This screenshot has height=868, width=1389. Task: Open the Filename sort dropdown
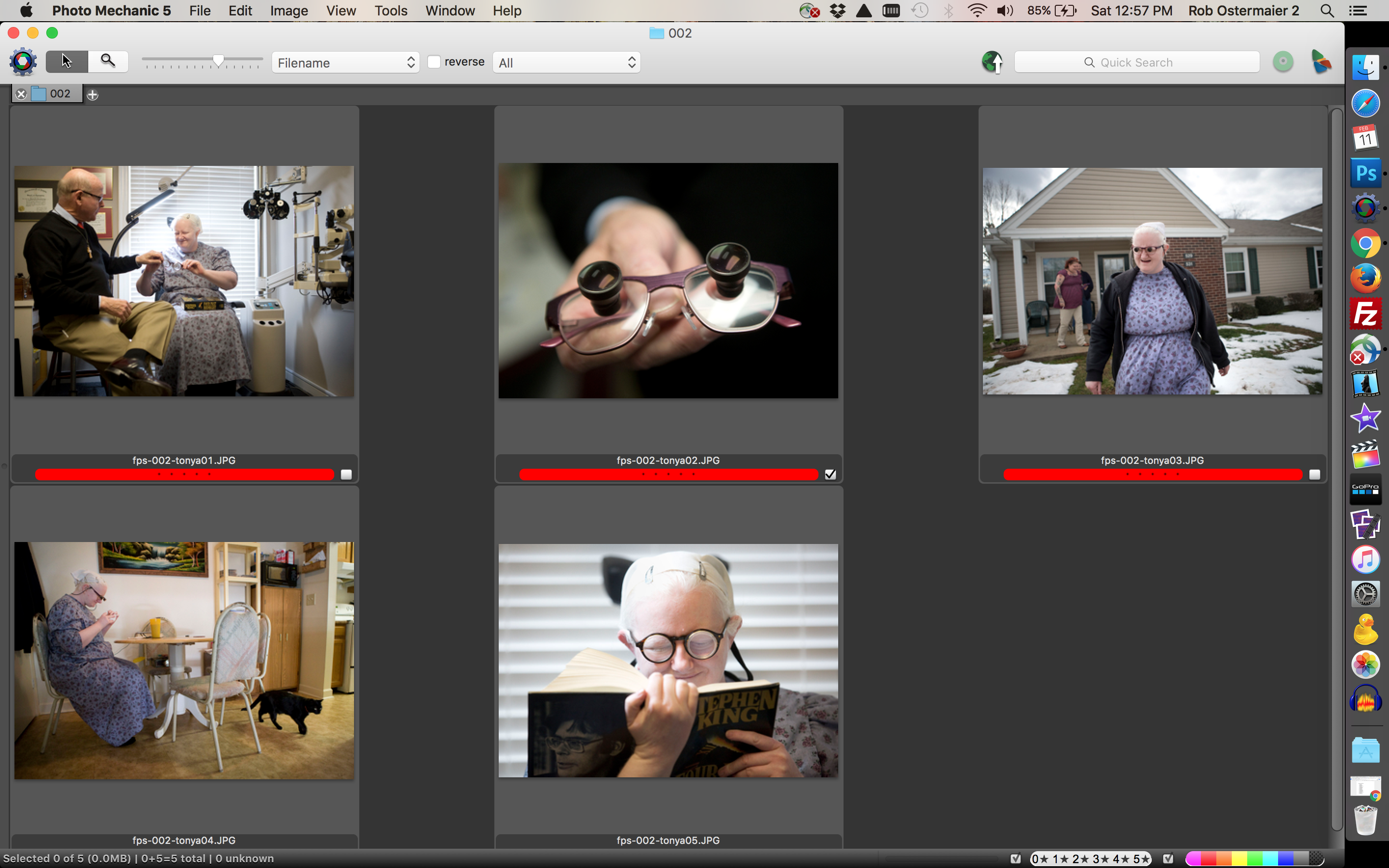pos(345,63)
